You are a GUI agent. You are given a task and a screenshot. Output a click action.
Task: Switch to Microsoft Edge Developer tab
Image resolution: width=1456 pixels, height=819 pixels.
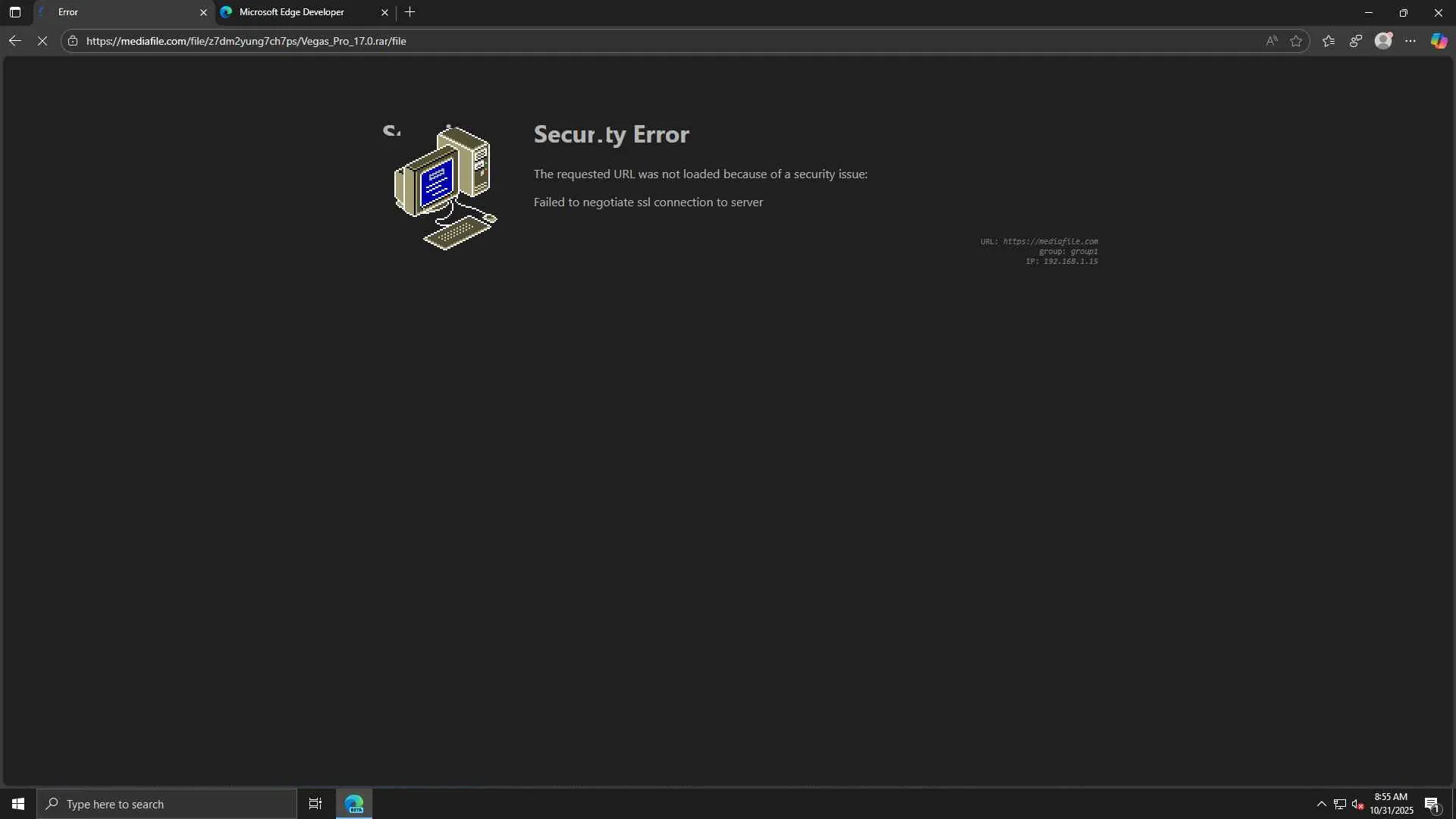coord(292,12)
